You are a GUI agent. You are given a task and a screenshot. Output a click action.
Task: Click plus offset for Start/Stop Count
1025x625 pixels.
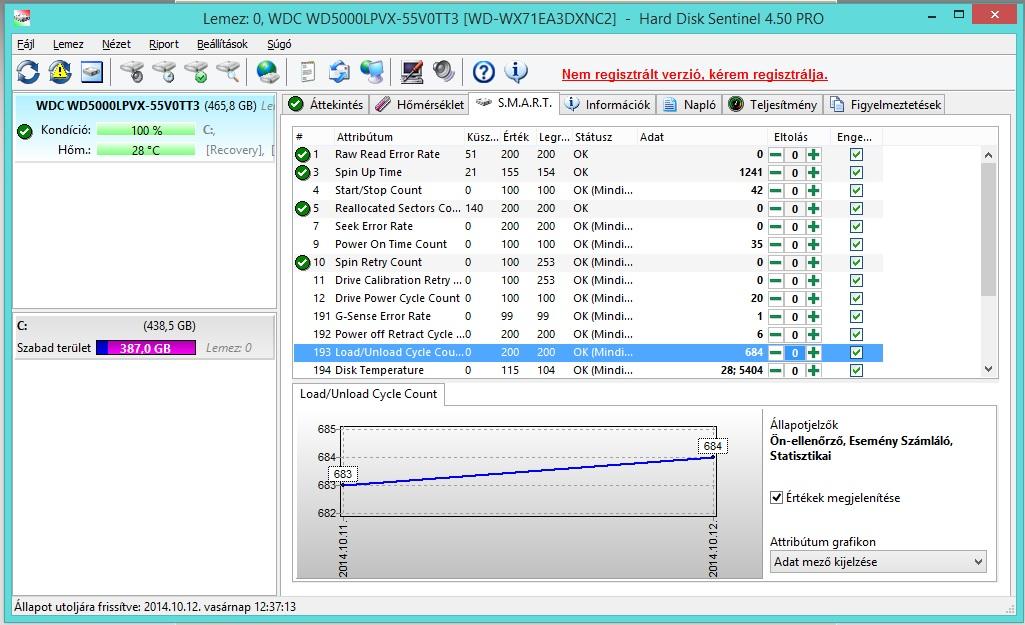[813, 191]
